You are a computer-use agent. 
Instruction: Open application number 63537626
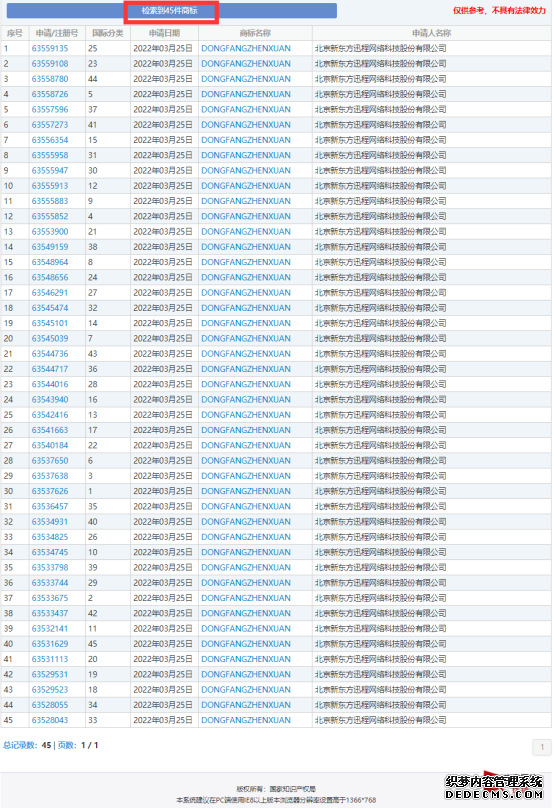tap(50, 491)
